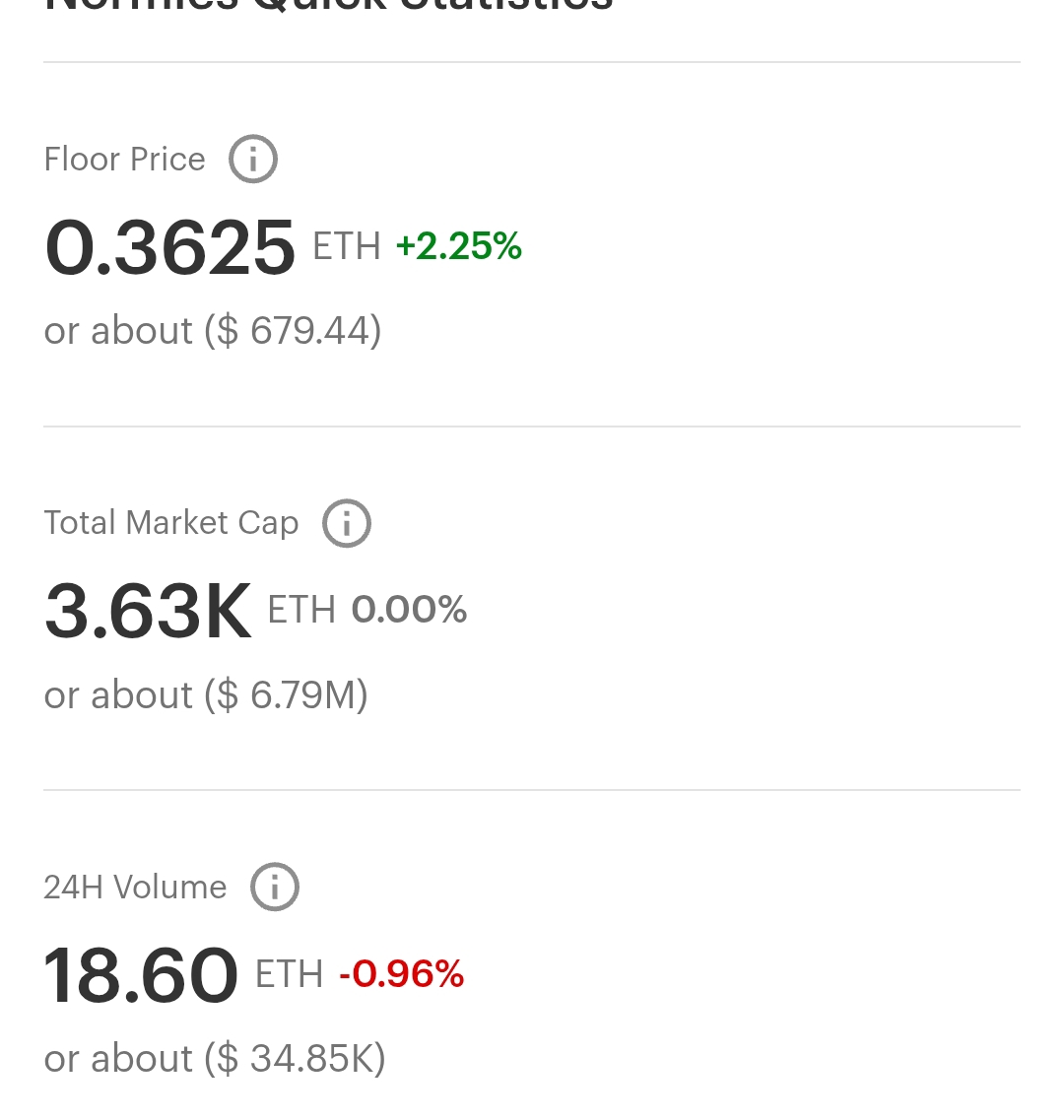The height and width of the screenshot is (1120, 1064).
Task: Click the 3.63K market cap value
Action: click(x=148, y=612)
